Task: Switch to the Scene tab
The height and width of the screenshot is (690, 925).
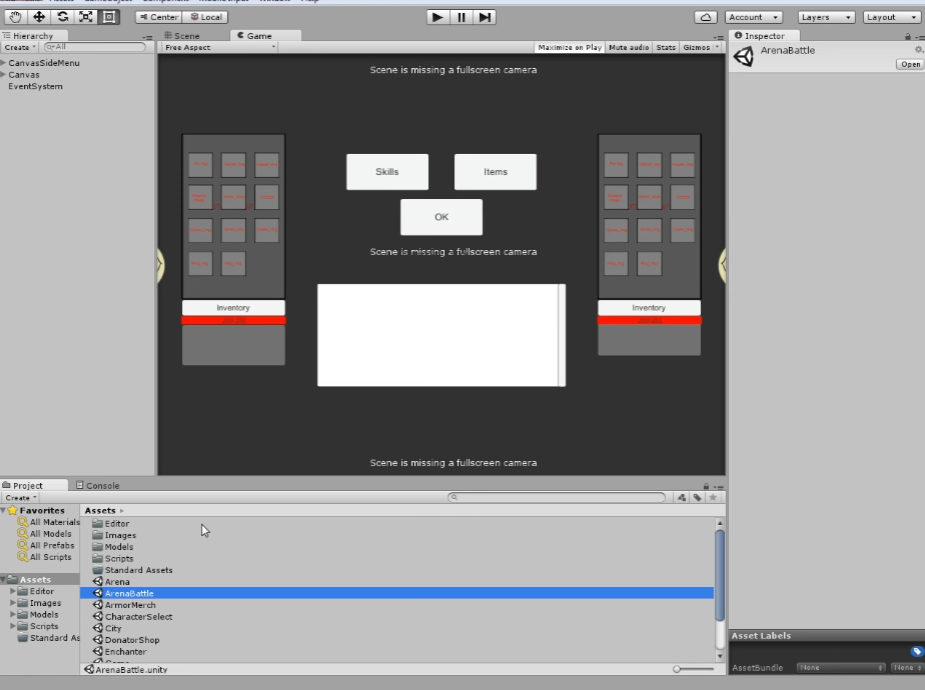Action: [x=183, y=36]
